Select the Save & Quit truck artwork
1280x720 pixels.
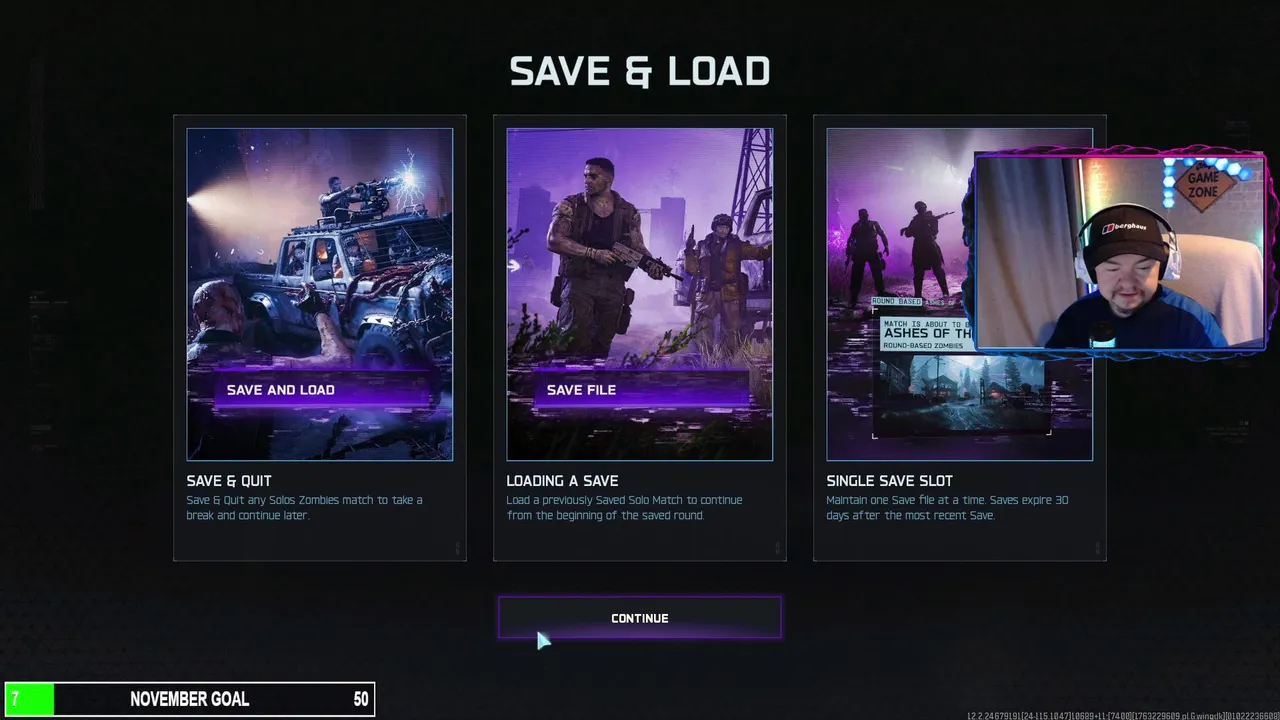[x=320, y=294]
